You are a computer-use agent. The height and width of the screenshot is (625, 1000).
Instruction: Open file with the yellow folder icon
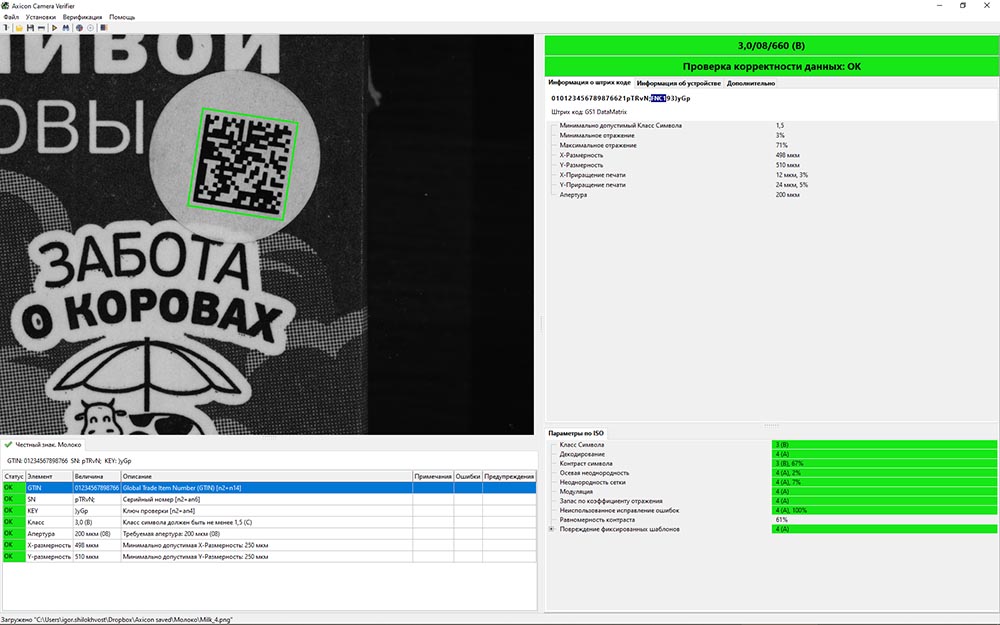tap(19, 28)
